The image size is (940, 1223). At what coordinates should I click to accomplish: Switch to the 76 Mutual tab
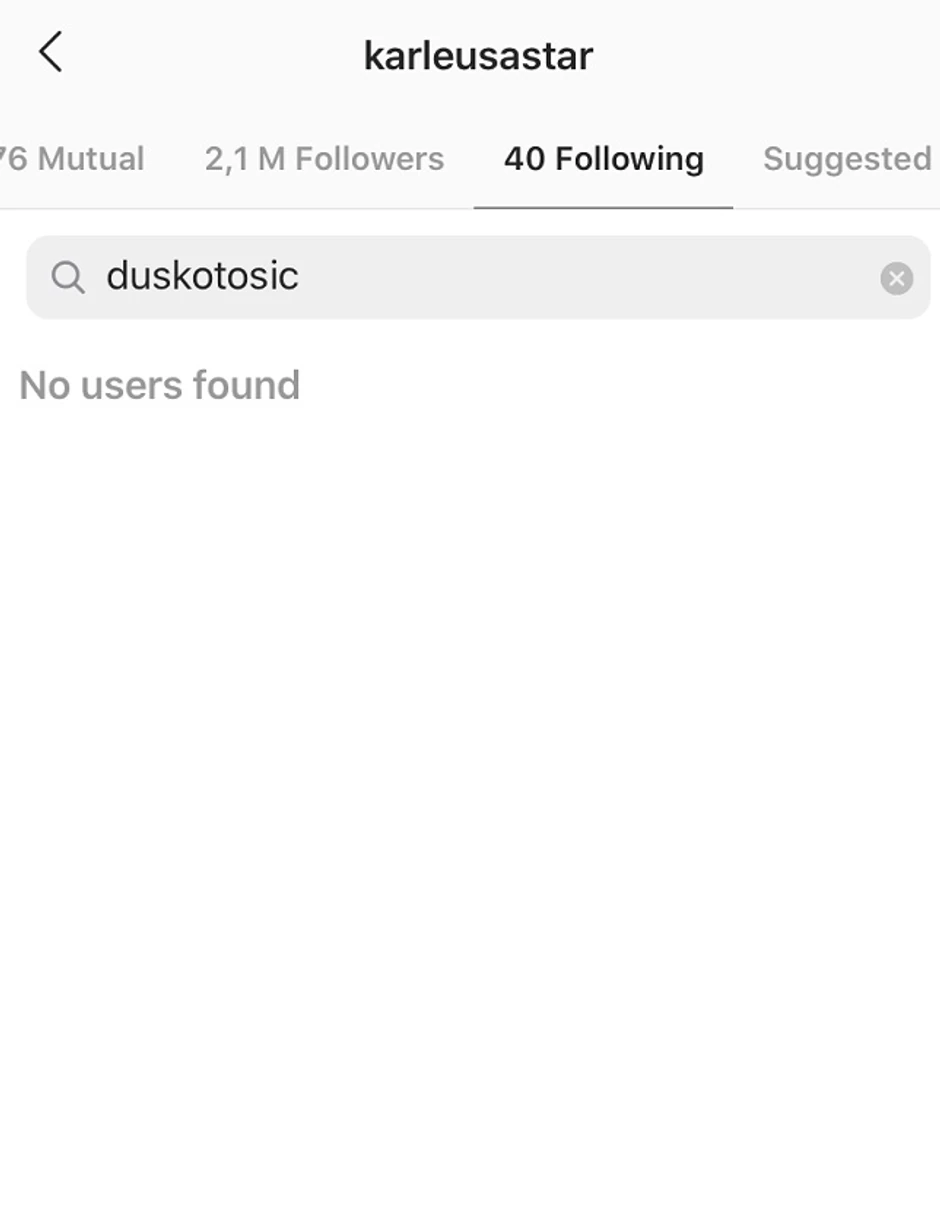point(72,159)
